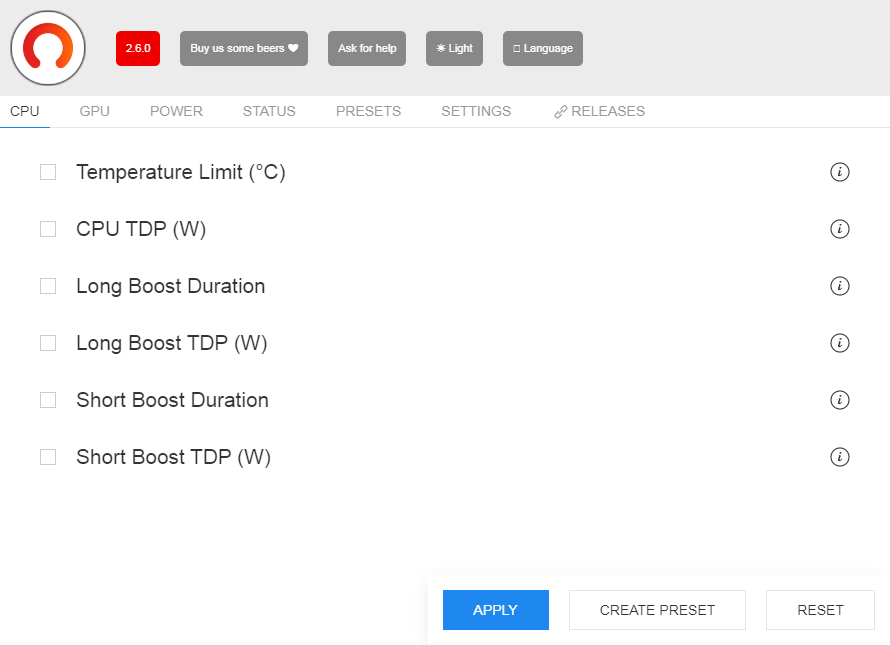Enable the Temperature Limit checkbox
The width and height of the screenshot is (890, 645).
(48, 172)
